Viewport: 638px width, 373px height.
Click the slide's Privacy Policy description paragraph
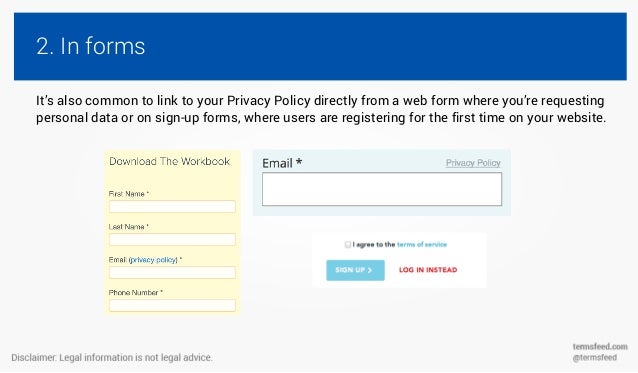coord(321,109)
